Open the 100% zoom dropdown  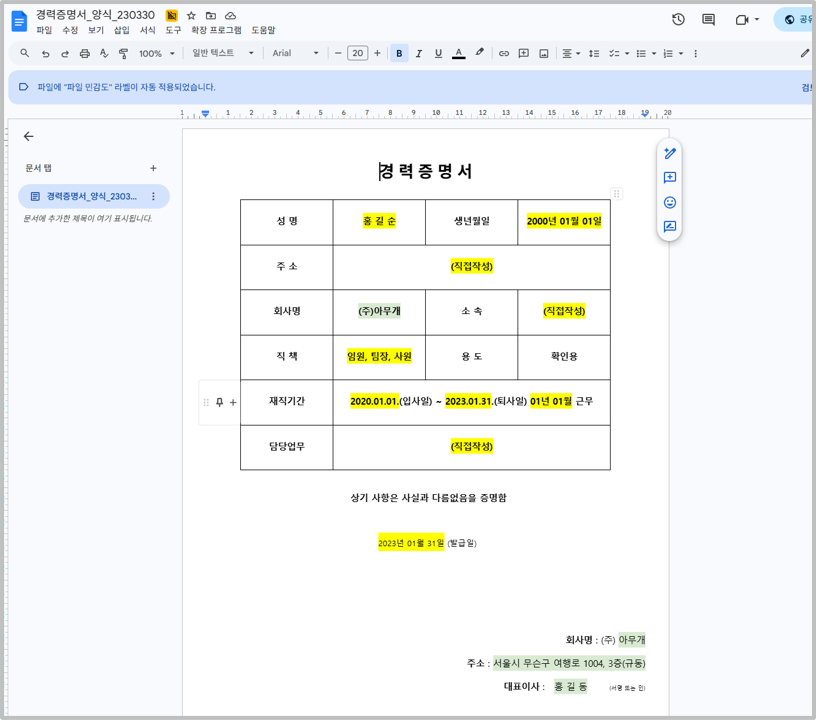pyautogui.click(x=157, y=54)
